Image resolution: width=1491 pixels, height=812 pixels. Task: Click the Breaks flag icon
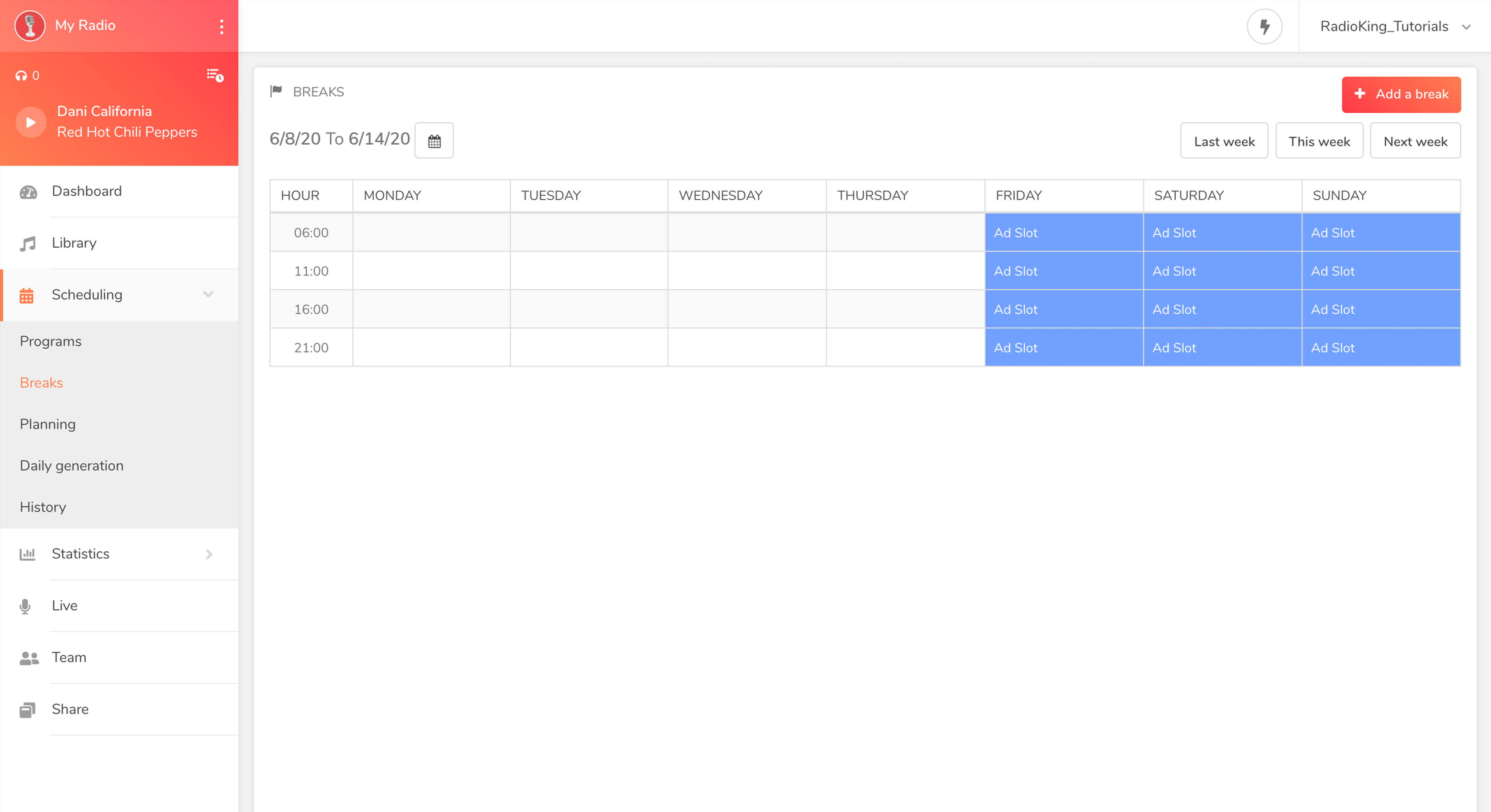click(276, 91)
